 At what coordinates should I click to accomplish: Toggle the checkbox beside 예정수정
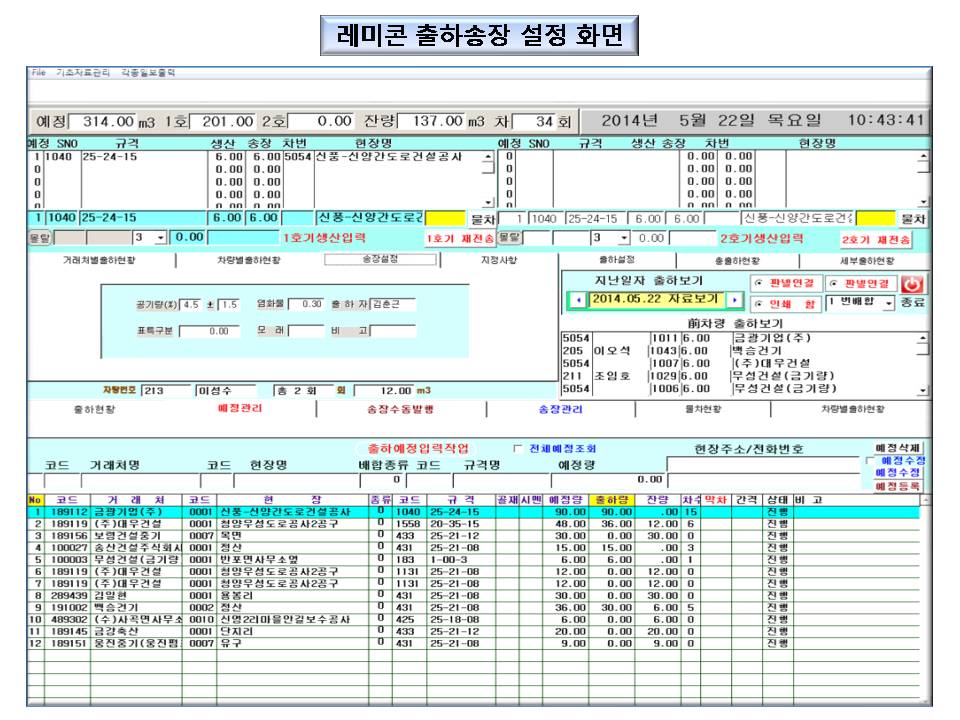[x=870, y=460]
